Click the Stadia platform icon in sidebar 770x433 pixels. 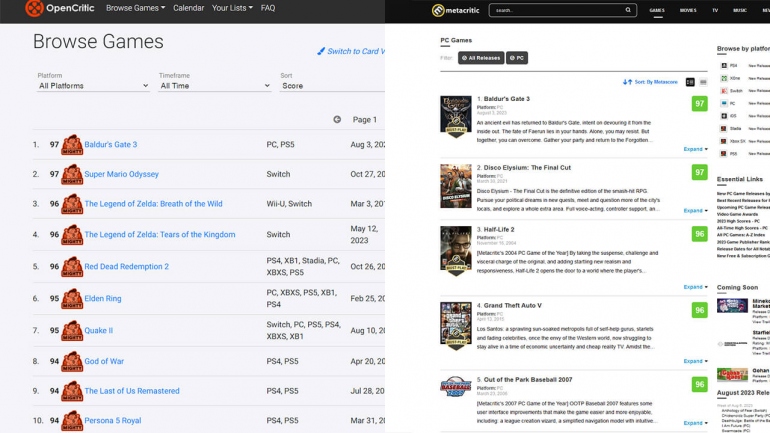724,129
